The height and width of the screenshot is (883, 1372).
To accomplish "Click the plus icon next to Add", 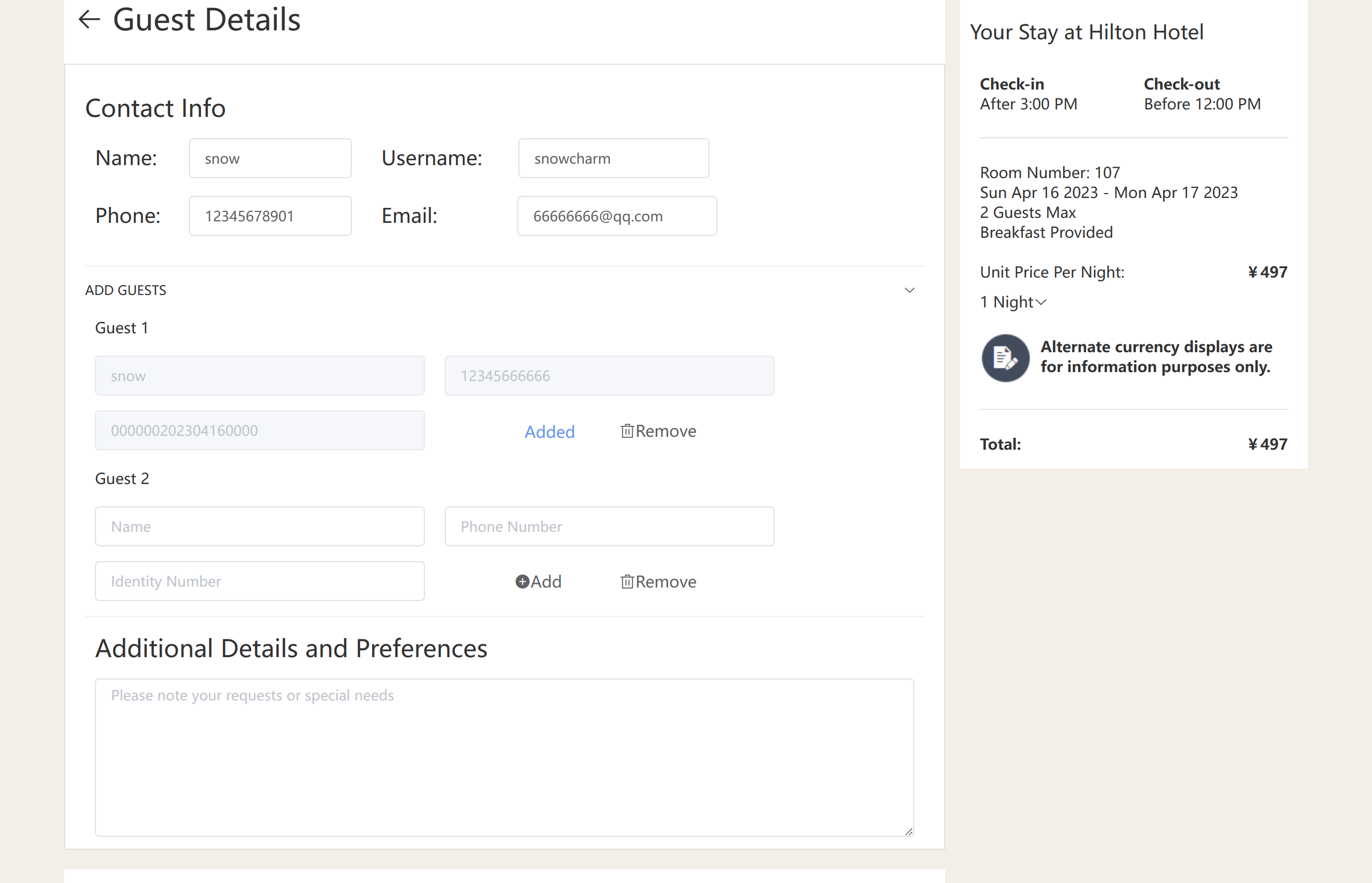I will pyautogui.click(x=522, y=582).
